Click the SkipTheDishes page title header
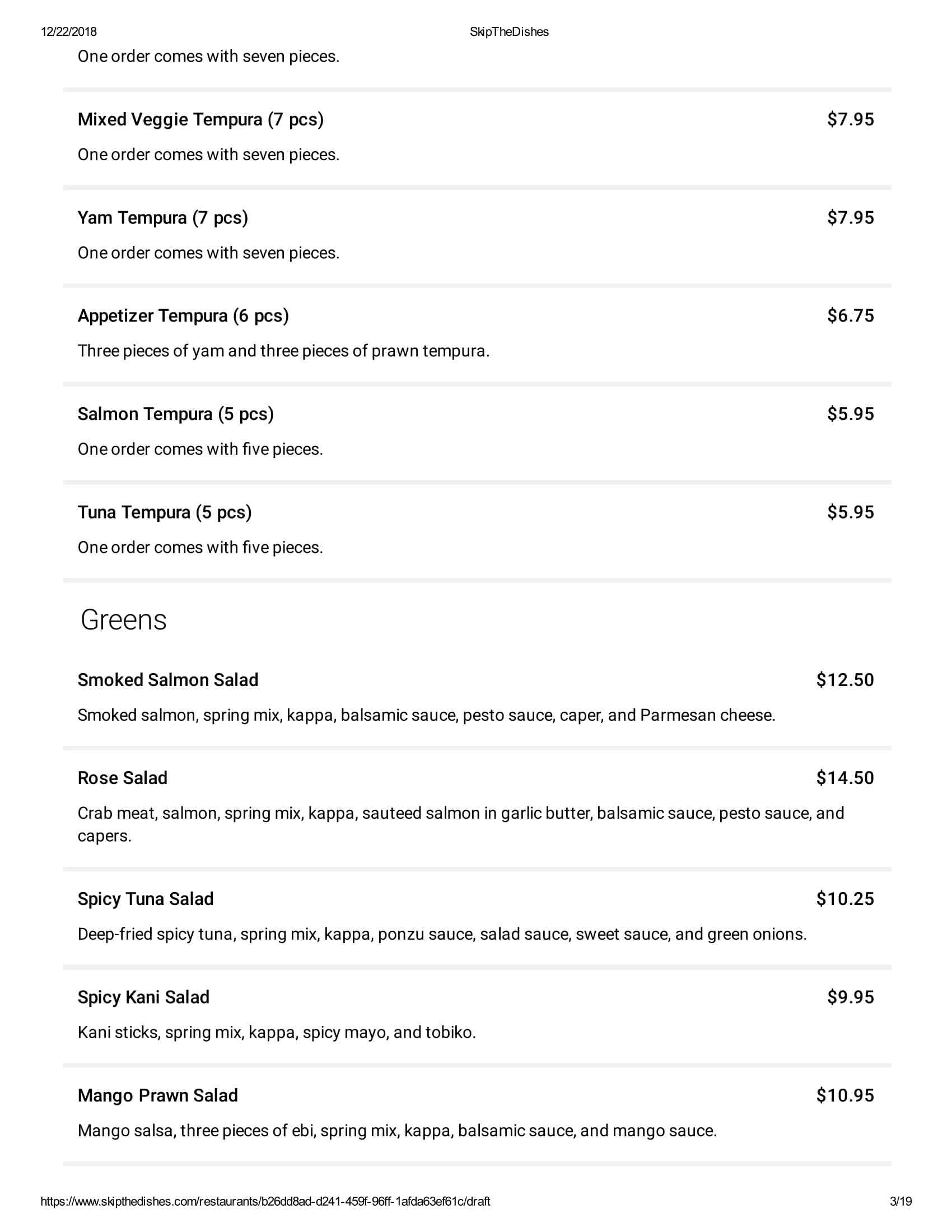The width and height of the screenshot is (952, 1232). coord(508,31)
